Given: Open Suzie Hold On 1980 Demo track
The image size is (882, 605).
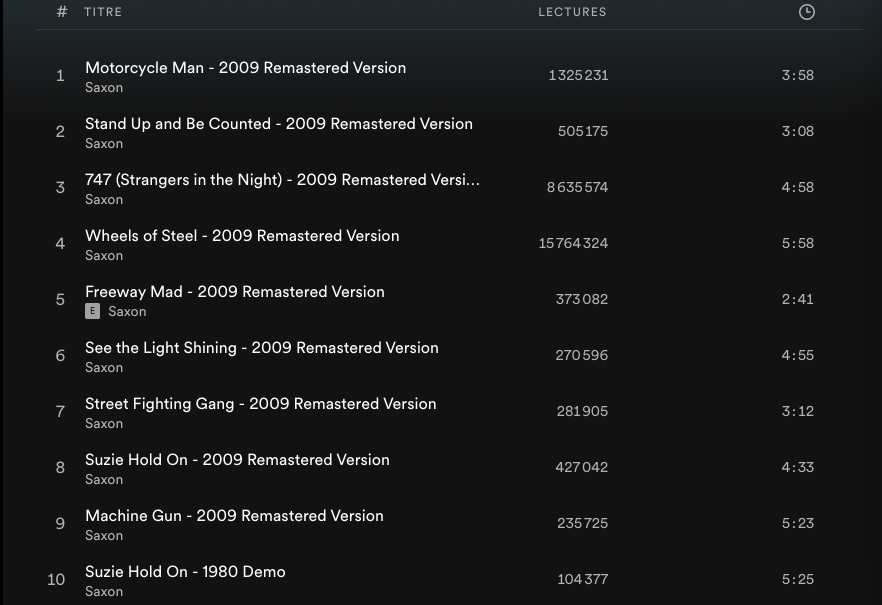Looking at the screenshot, I should coord(185,572).
